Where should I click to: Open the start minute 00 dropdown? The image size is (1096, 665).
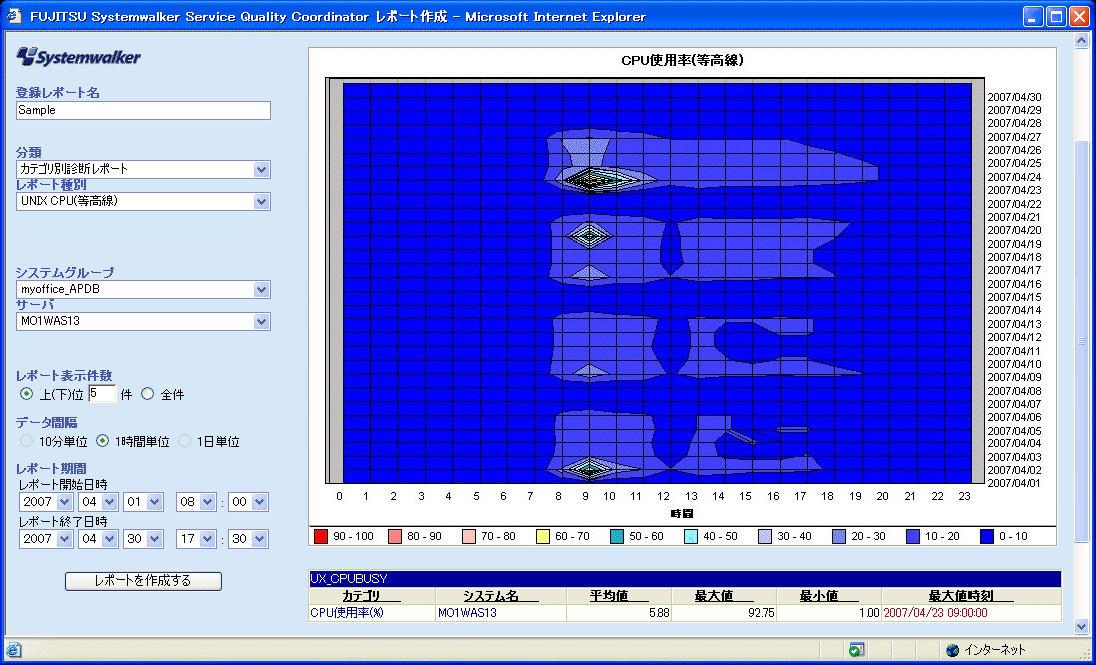259,502
